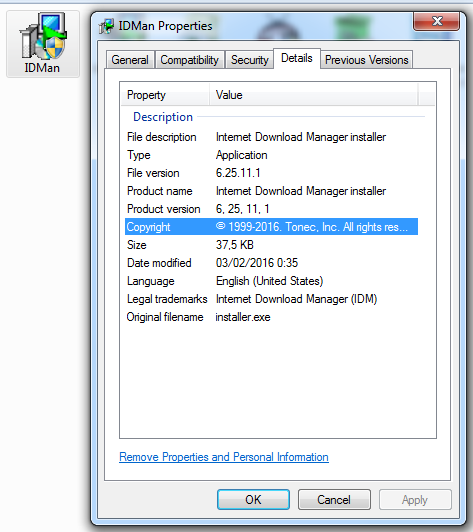Select the Legal trademarks row

click(271, 299)
